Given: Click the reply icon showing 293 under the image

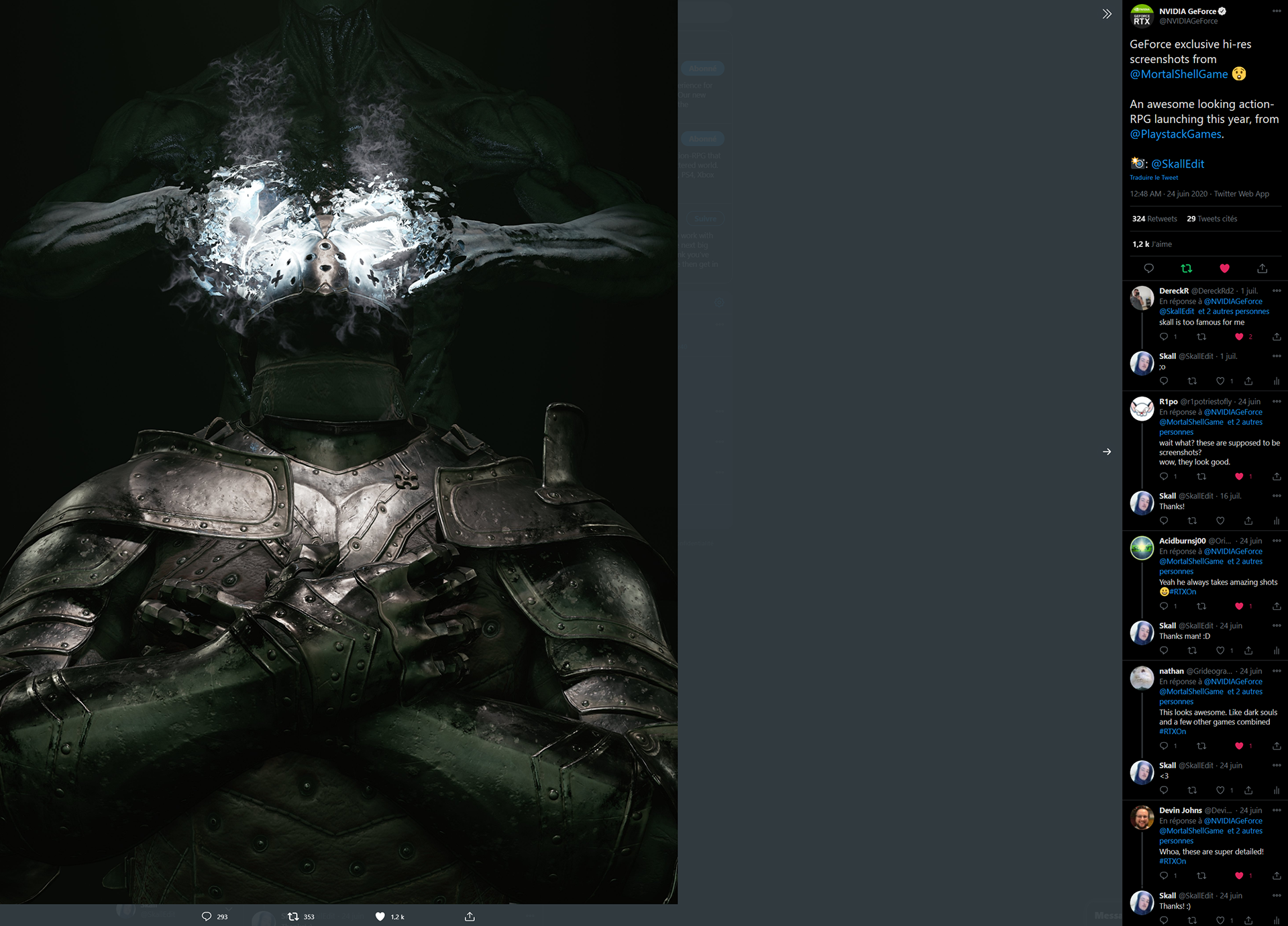Looking at the screenshot, I should point(207,917).
